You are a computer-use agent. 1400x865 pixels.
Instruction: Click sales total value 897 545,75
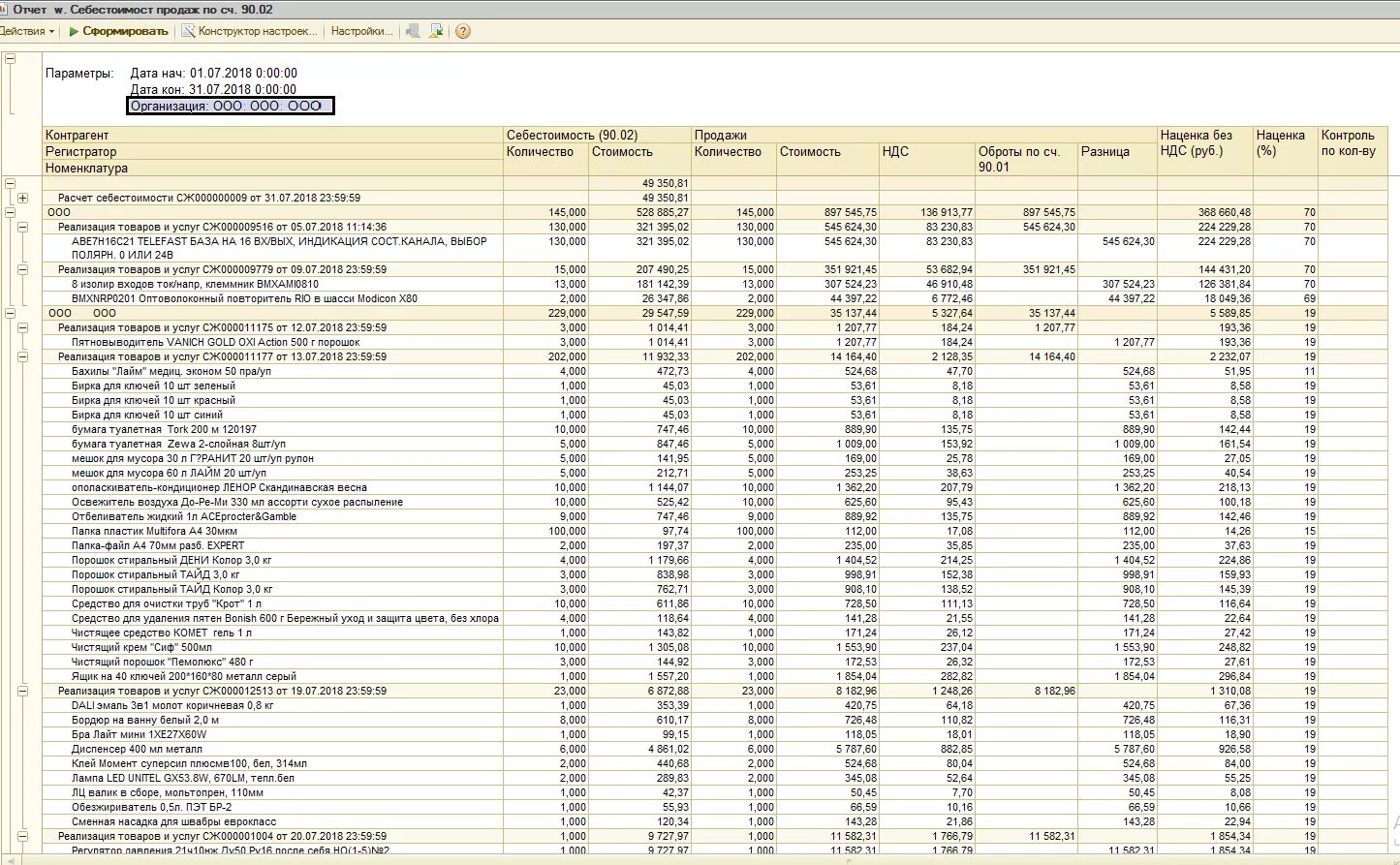point(851,212)
